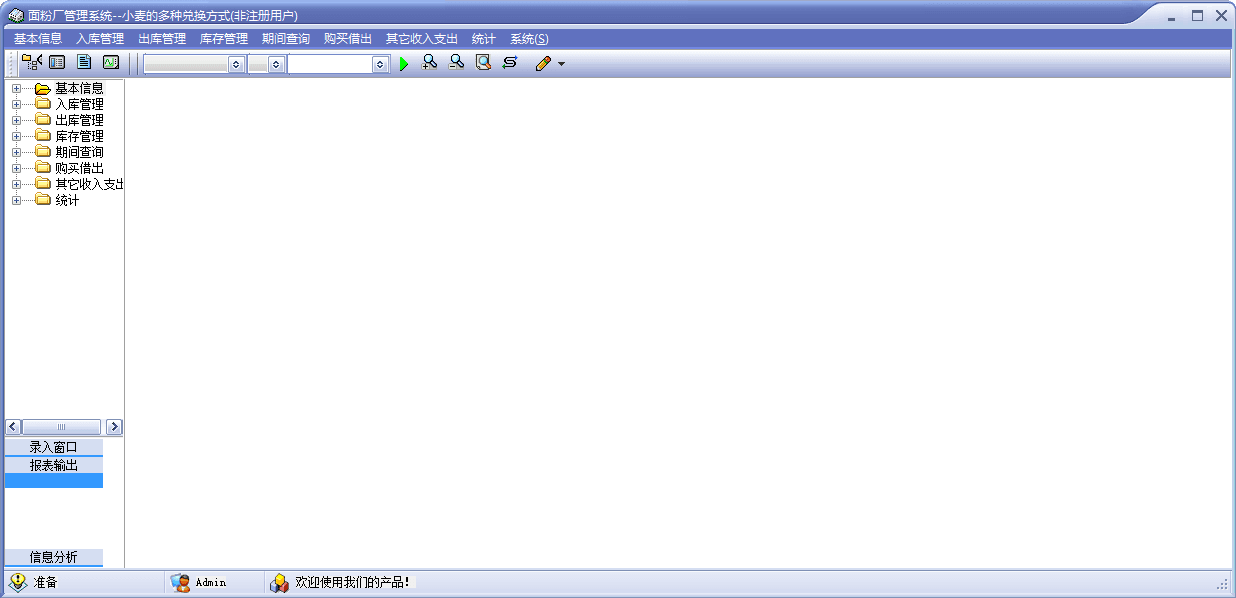Click the form view toolbar icon
The image size is (1236, 598).
[x=57, y=63]
